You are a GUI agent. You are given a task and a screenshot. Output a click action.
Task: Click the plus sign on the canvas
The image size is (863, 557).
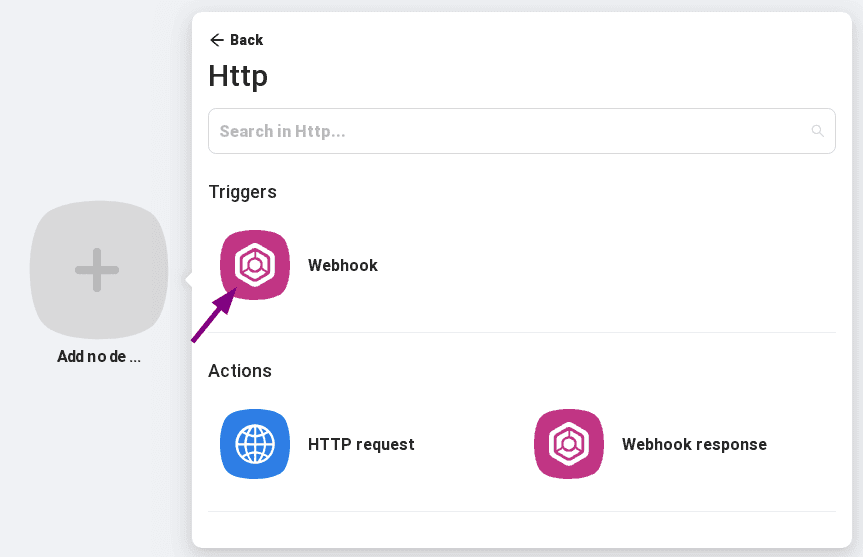(x=97, y=270)
